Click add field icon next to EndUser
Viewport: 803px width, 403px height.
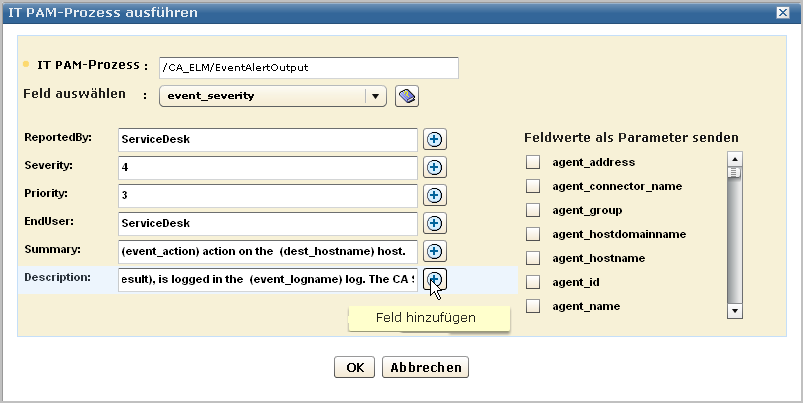pyautogui.click(x=434, y=224)
